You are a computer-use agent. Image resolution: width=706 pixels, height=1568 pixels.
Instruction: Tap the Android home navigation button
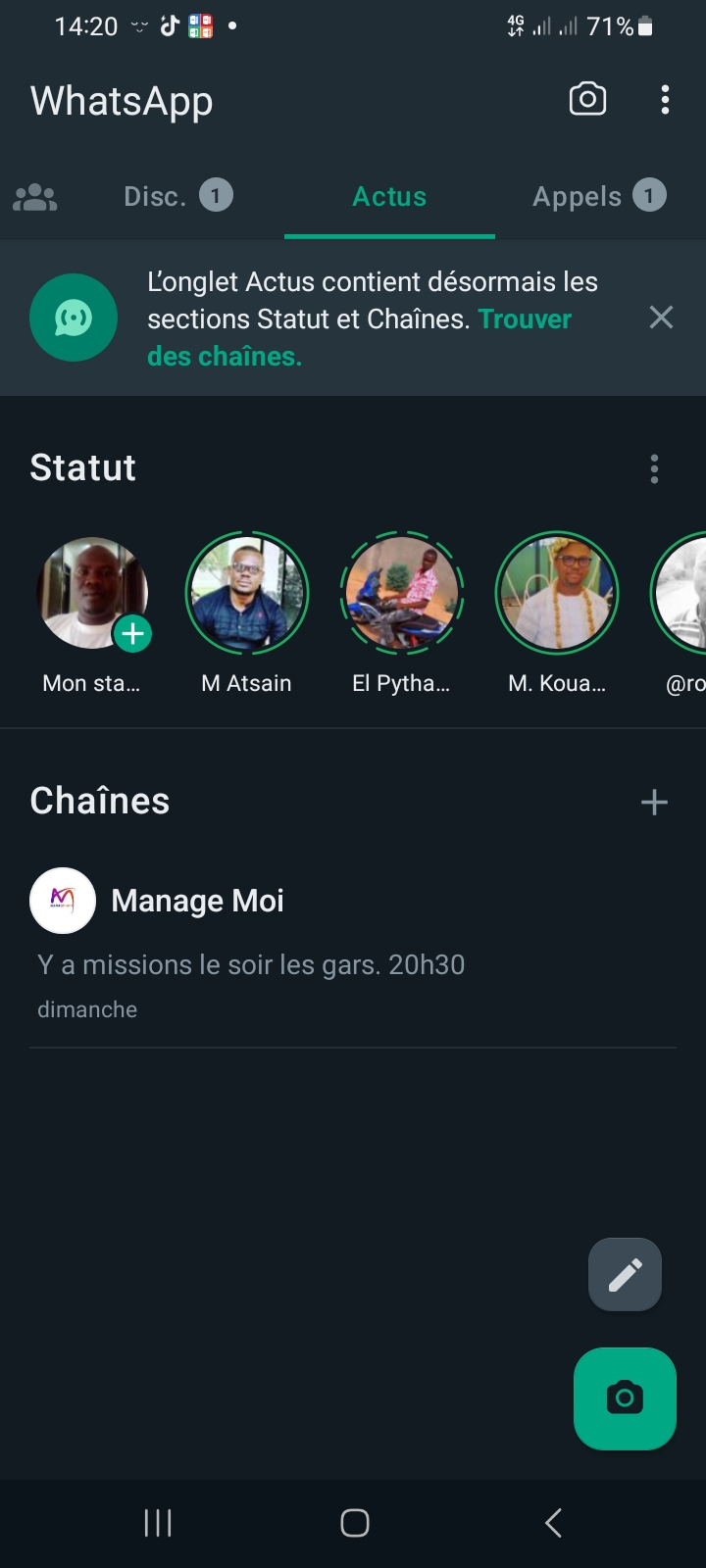click(x=354, y=1523)
